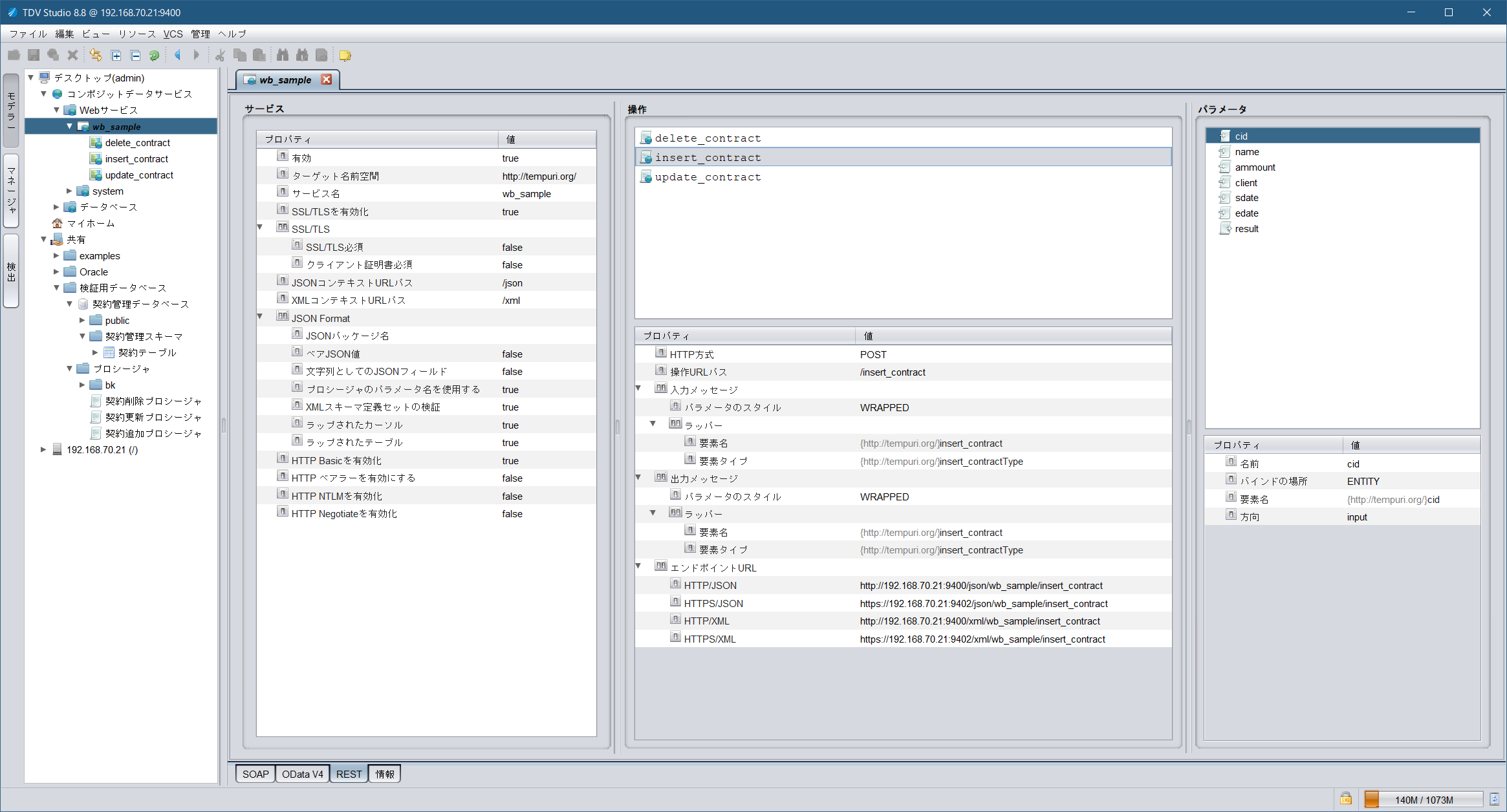Click the HTTP Basicを有効化 value true
This screenshot has height=812, width=1507.
[x=510, y=460]
